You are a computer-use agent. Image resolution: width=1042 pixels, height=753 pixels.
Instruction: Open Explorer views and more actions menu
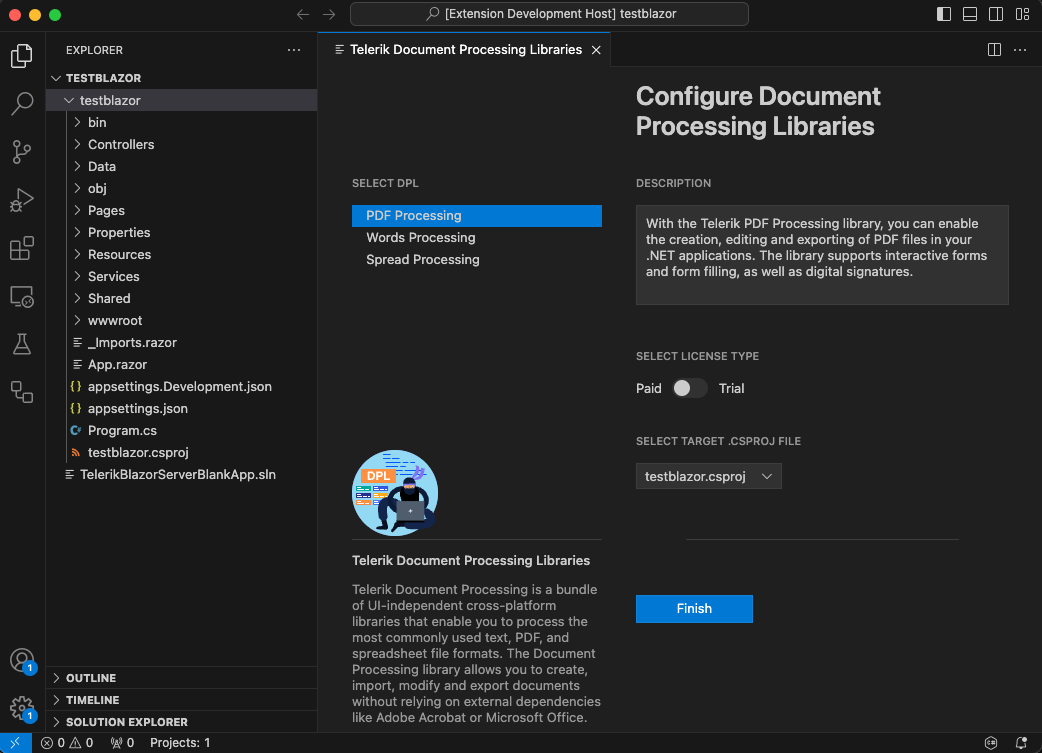point(294,50)
